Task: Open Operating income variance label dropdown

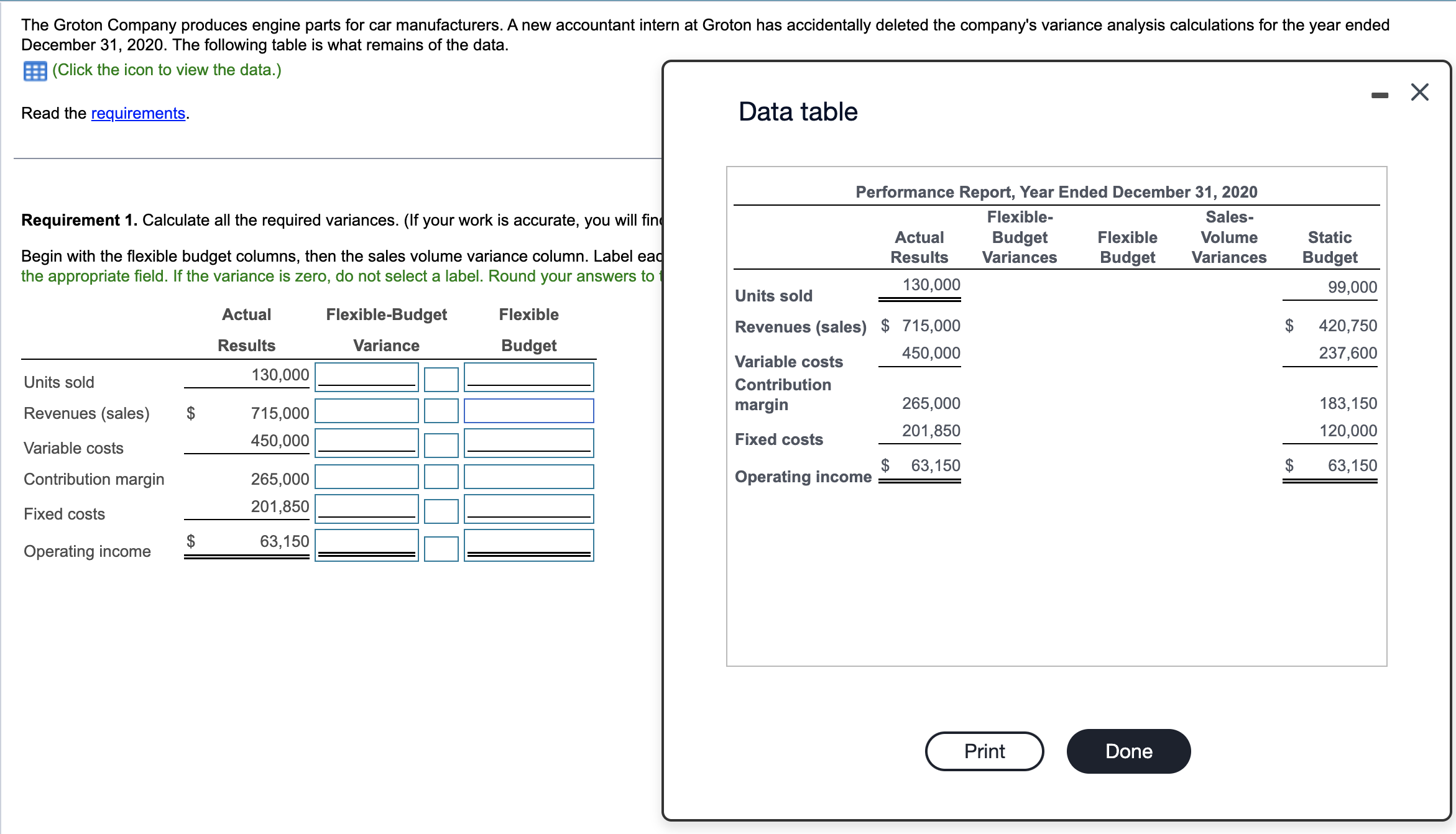Action: pos(441,548)
